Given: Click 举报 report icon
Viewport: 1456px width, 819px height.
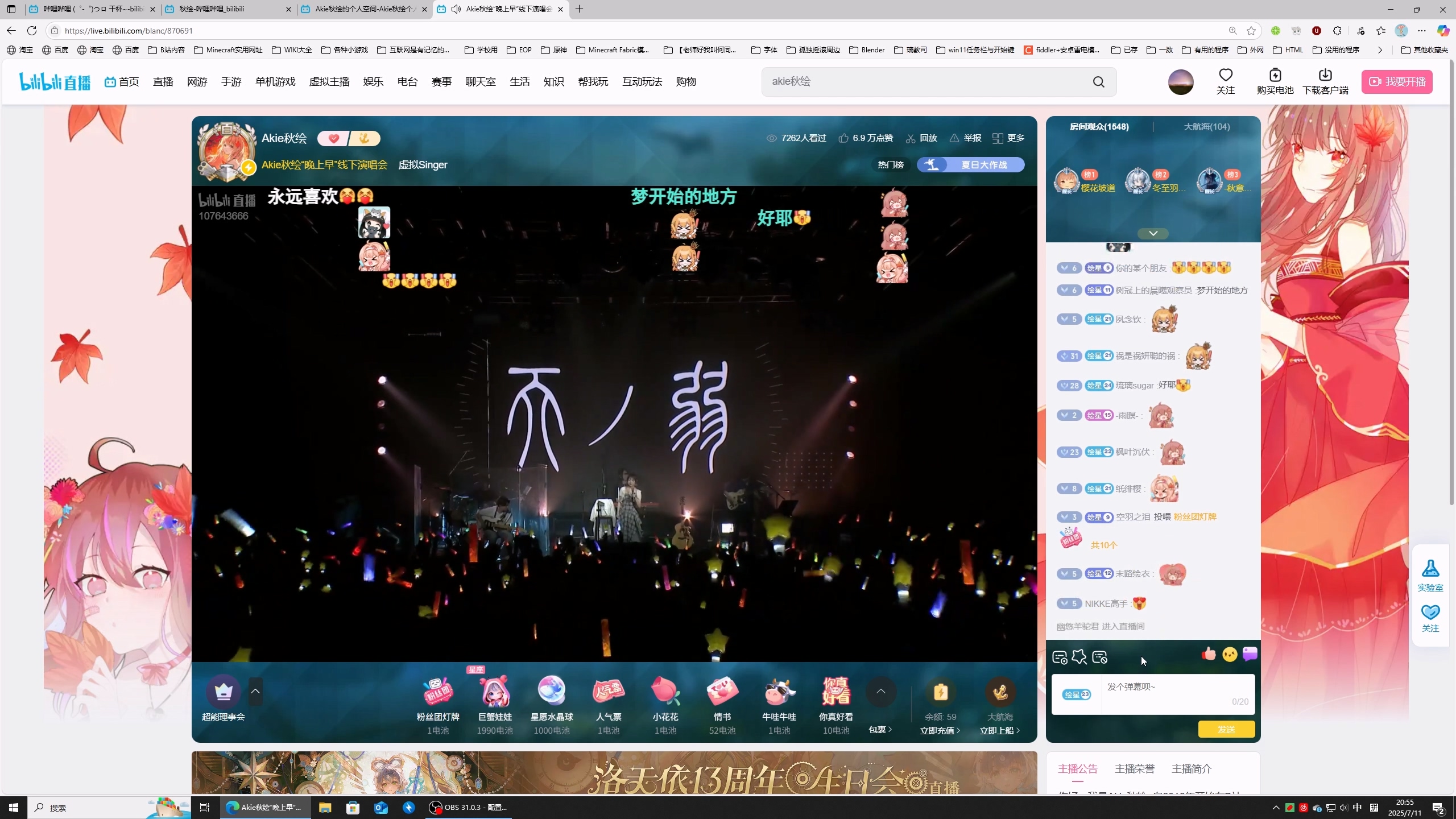Looking at the screenshot, I should pyautogui.click(x=954, y=138).
